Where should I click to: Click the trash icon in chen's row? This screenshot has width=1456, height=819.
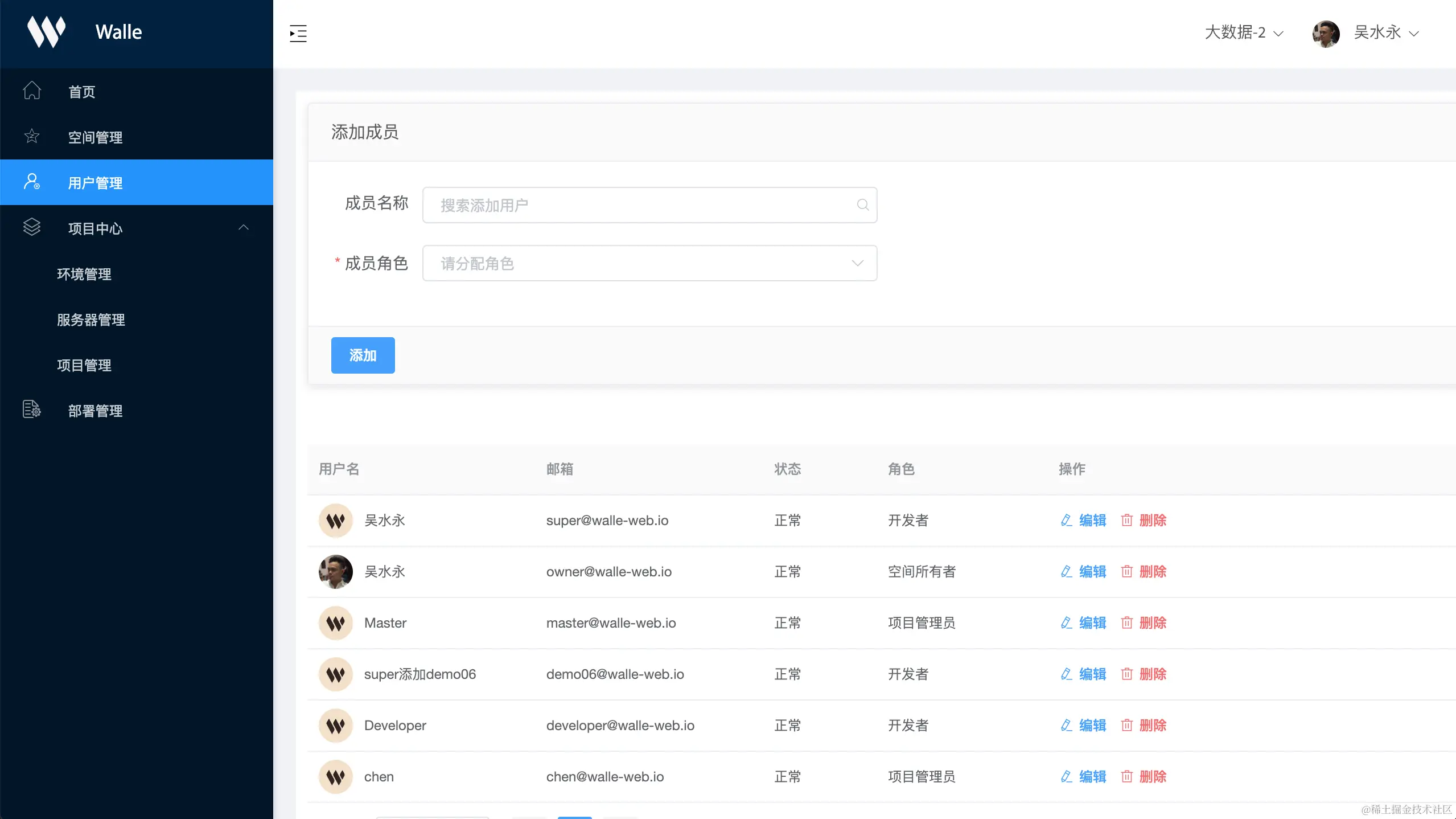(1126, 776)
